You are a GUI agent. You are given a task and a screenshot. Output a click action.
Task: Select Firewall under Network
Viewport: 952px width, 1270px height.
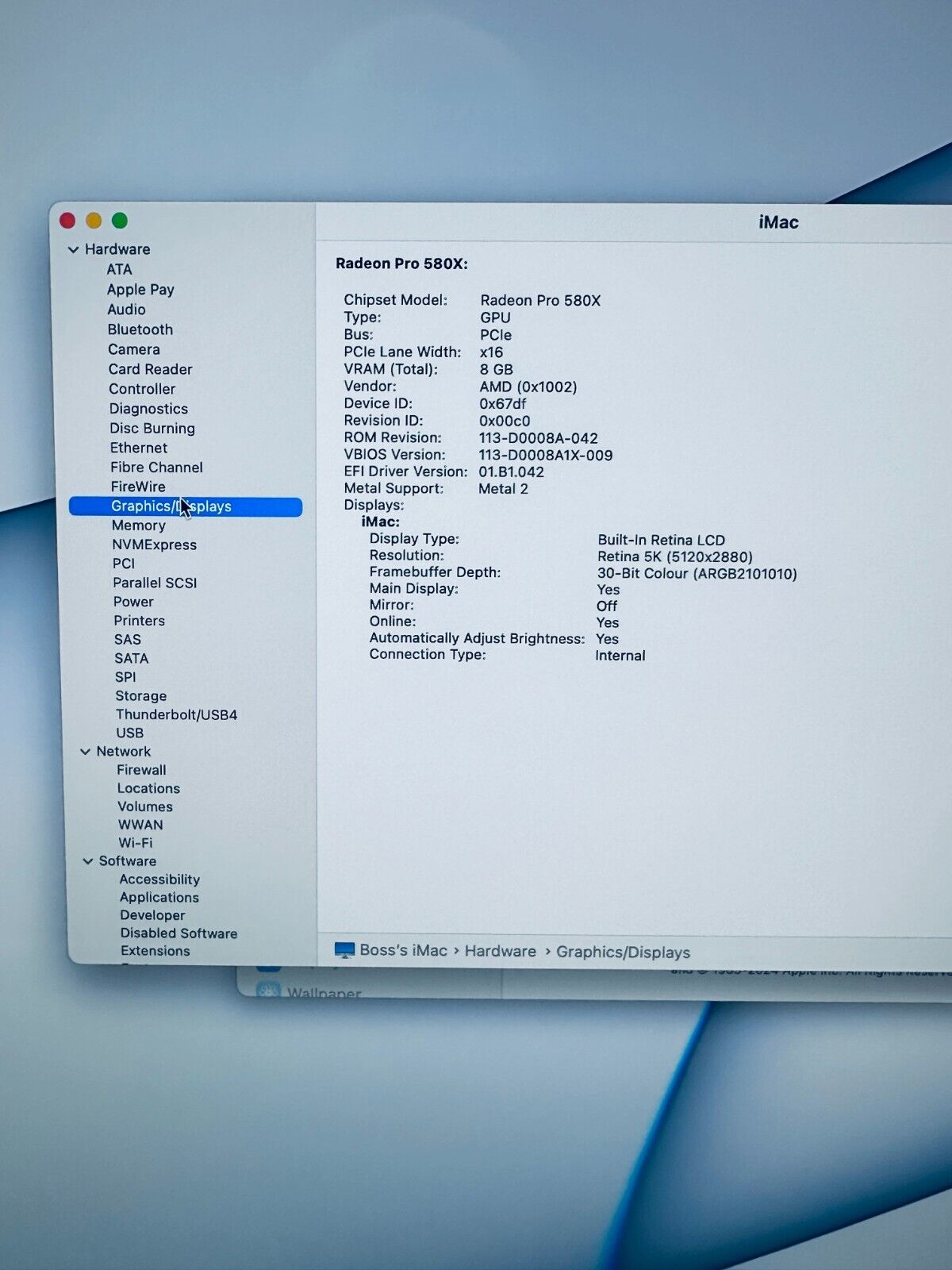tap(141, 770)
